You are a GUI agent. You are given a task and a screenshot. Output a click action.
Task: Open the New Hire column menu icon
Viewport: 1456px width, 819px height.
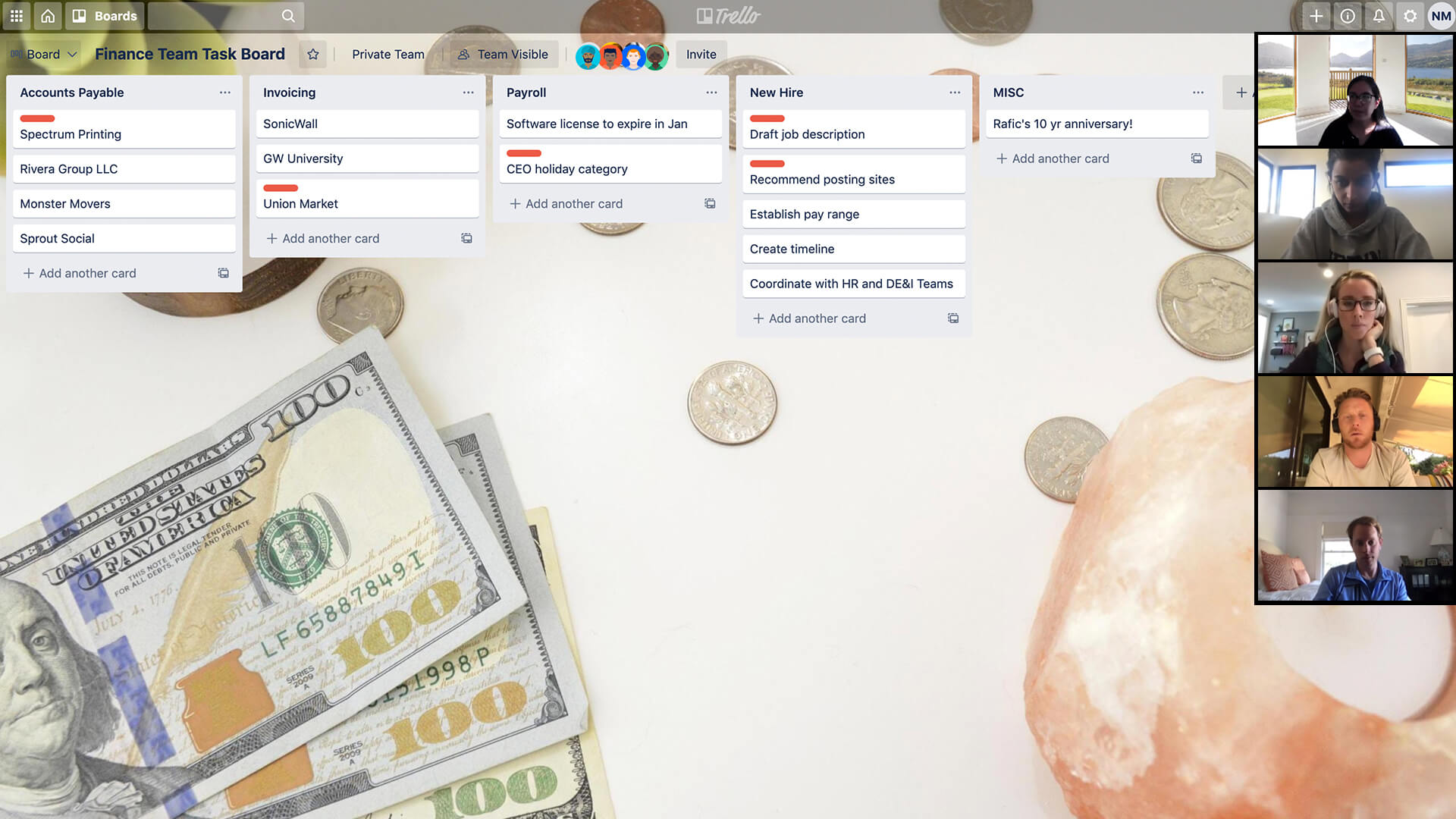pos(953,92)
